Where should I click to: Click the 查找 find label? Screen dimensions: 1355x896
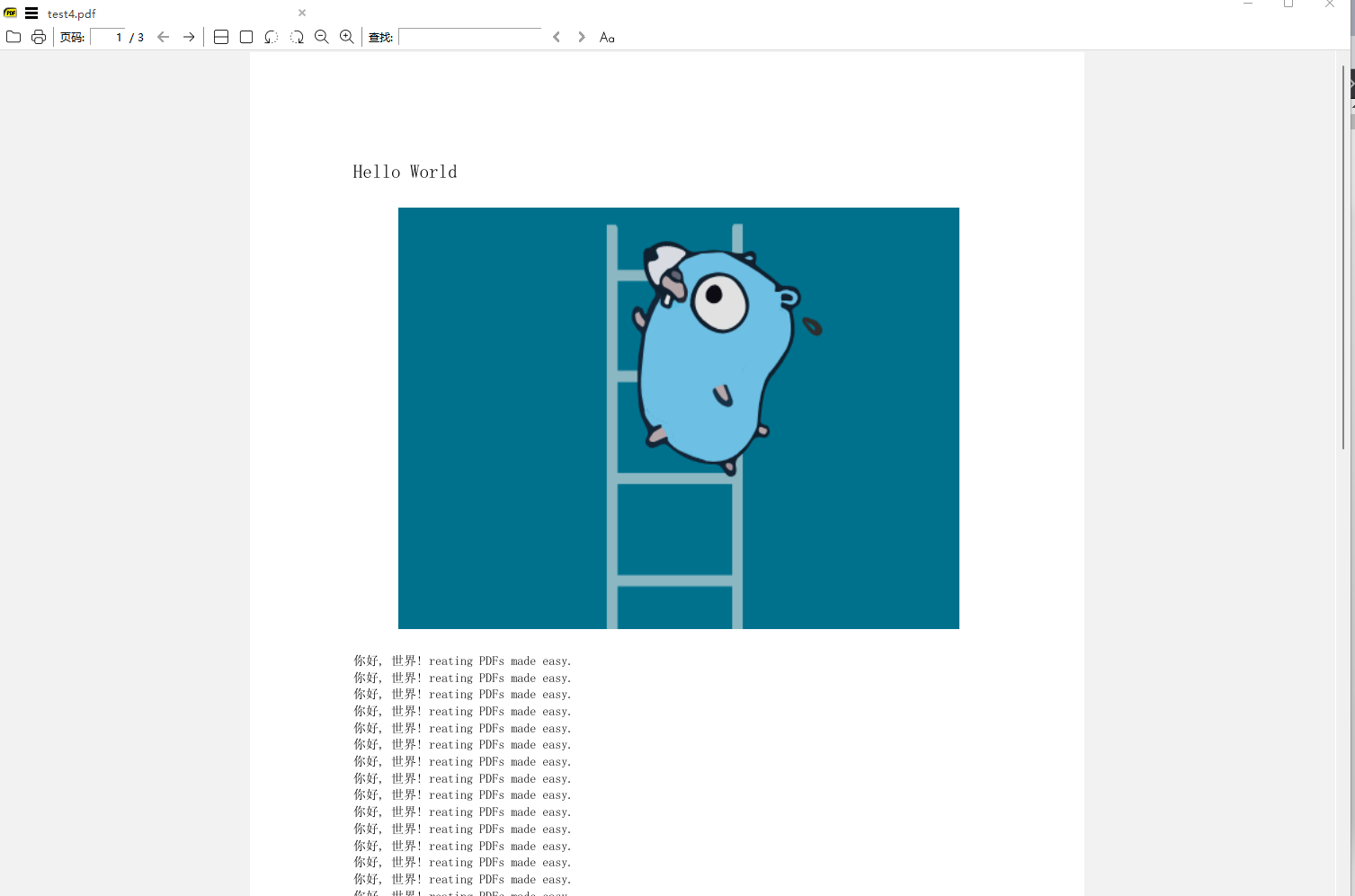point(380,38)
